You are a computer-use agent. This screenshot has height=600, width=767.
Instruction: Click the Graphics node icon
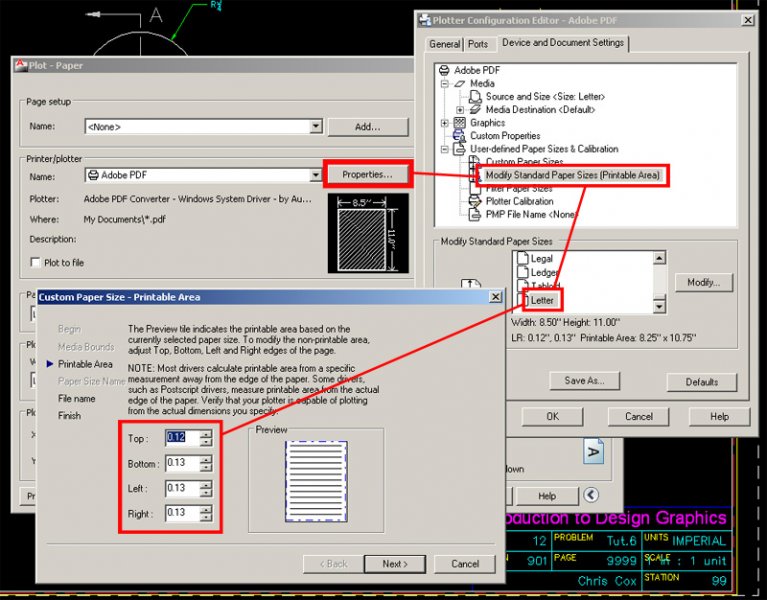pyautogui.click(x=459, y=122)
